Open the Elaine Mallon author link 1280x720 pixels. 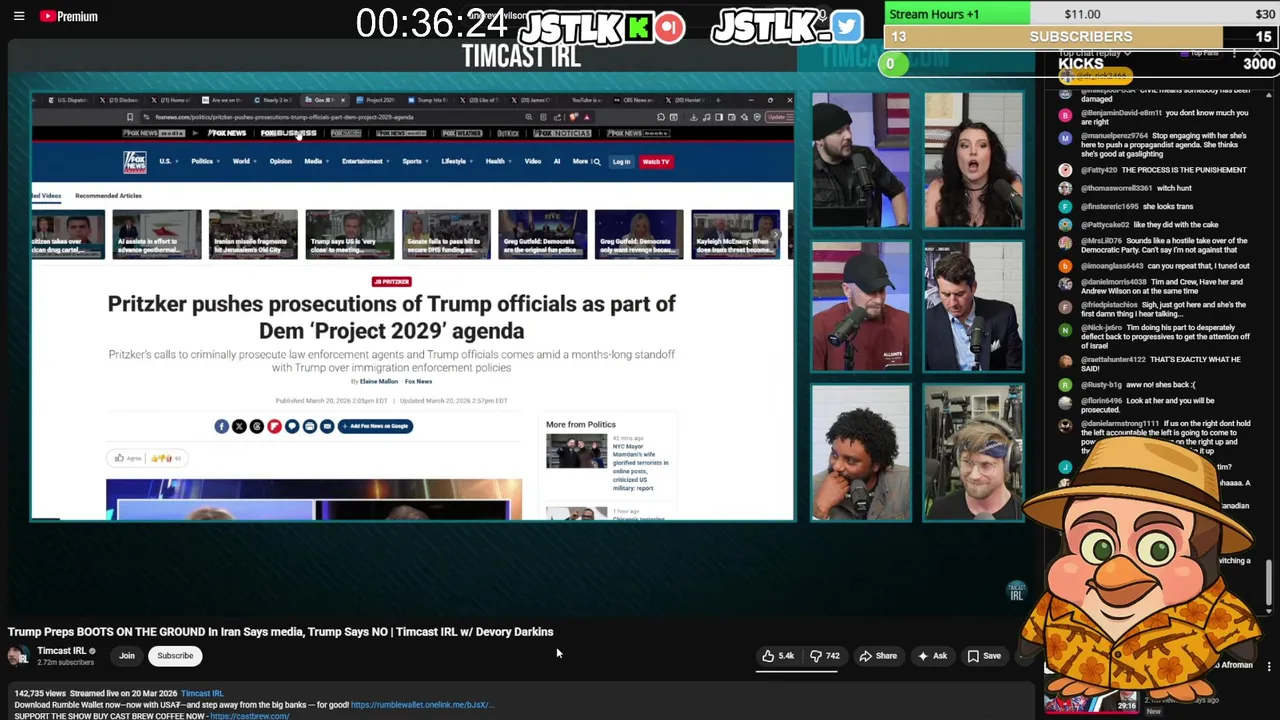[379, 381]
